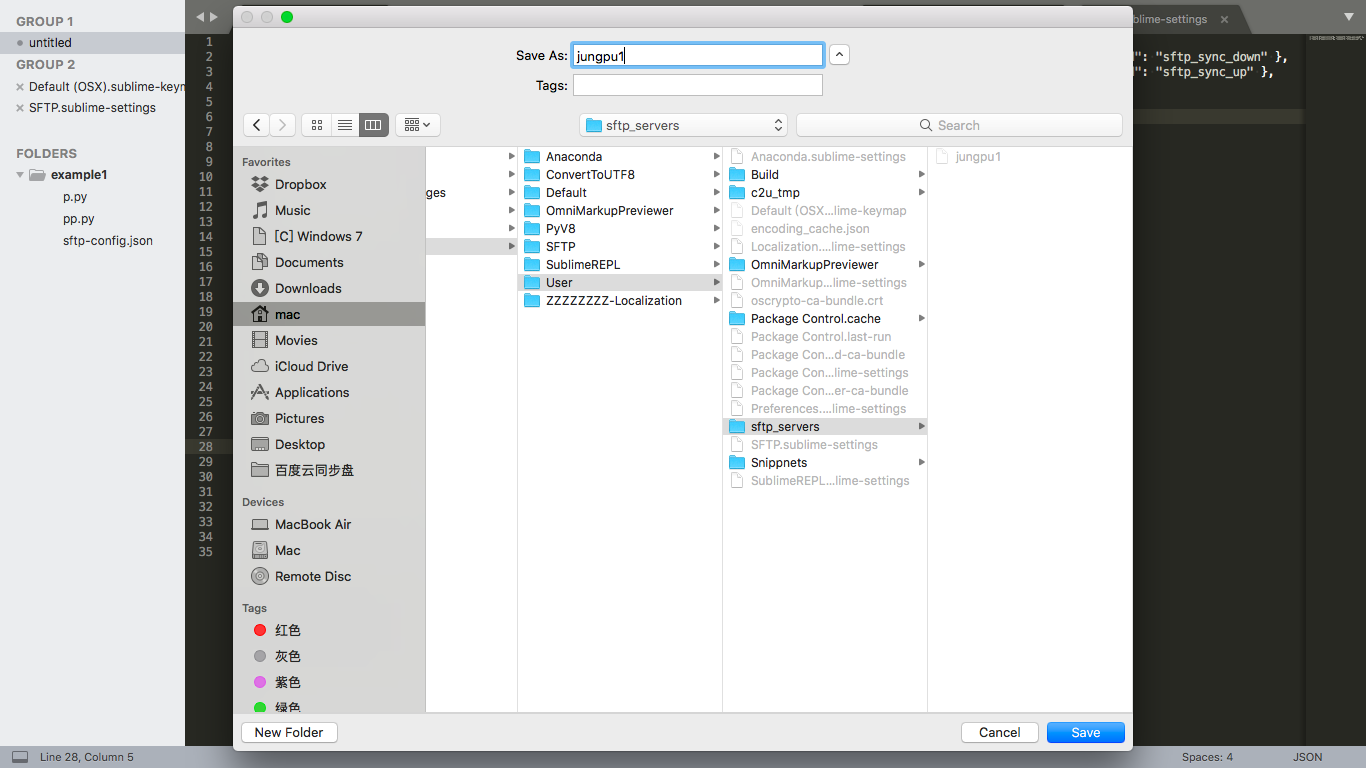Select MacBook Air under Devices

click(x=313, y=524)
